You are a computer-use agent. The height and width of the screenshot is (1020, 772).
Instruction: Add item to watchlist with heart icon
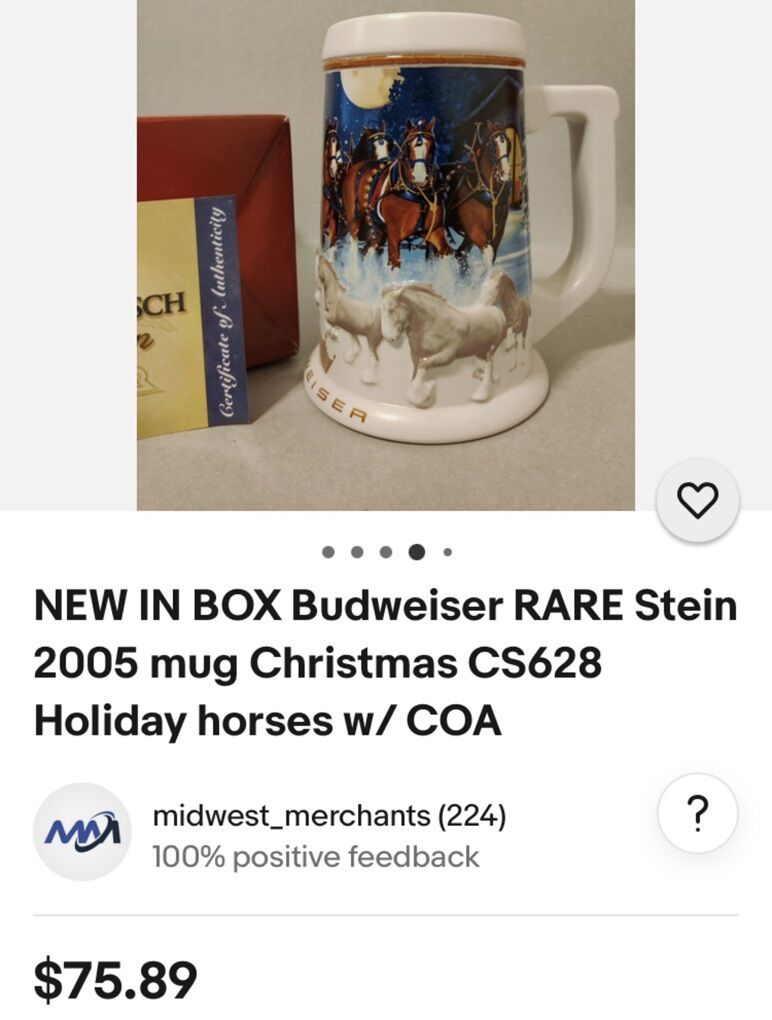click(x=697, y=500)
